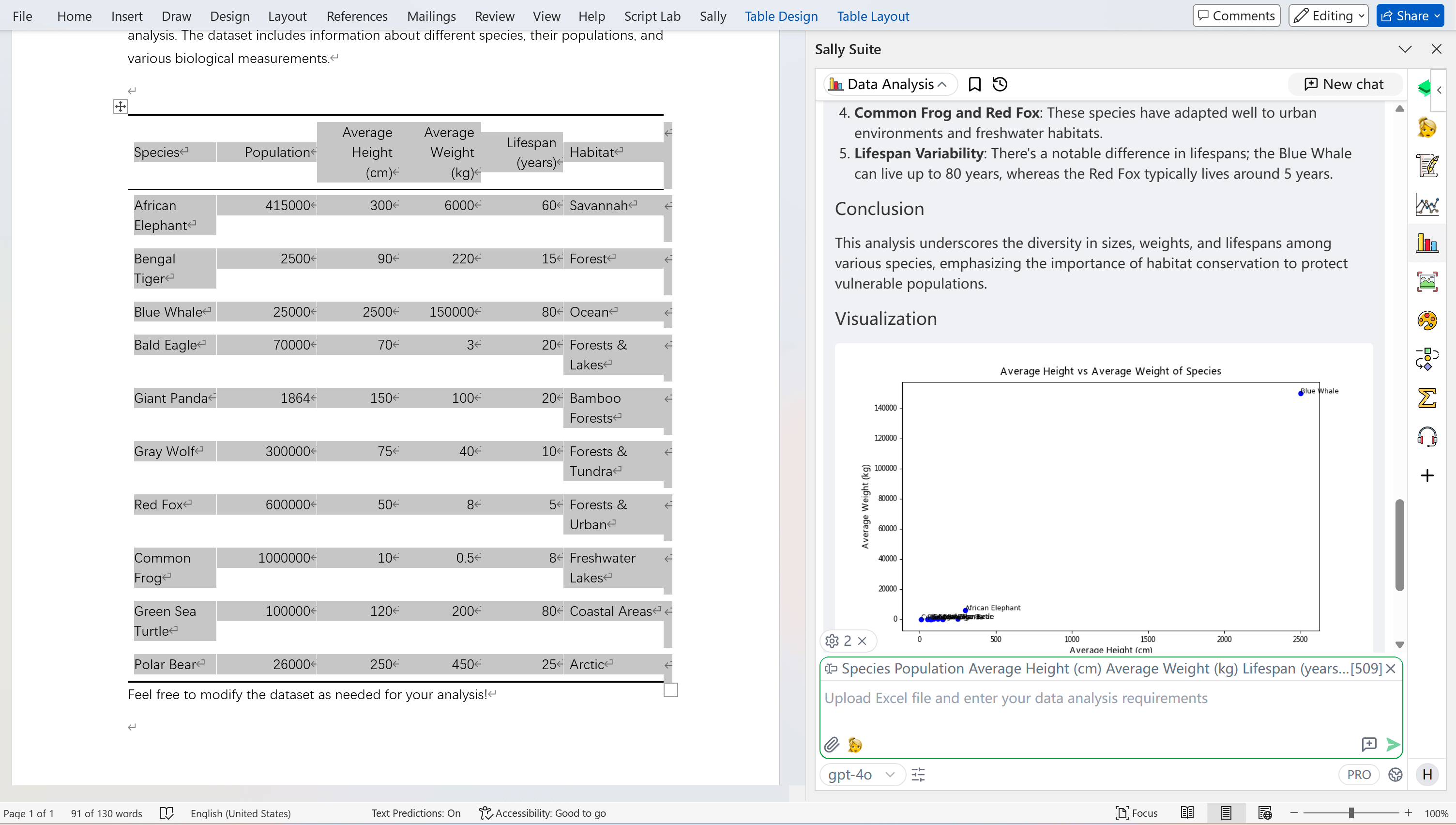Click the table move handle
The width and height of the screenshot is (1456, 825).
point(120,106)
